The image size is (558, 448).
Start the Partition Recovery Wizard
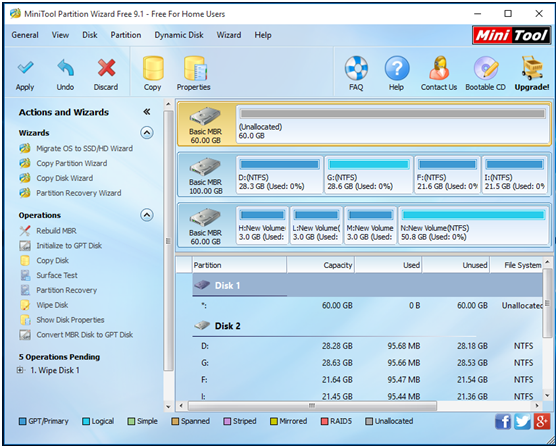point(79,193)
